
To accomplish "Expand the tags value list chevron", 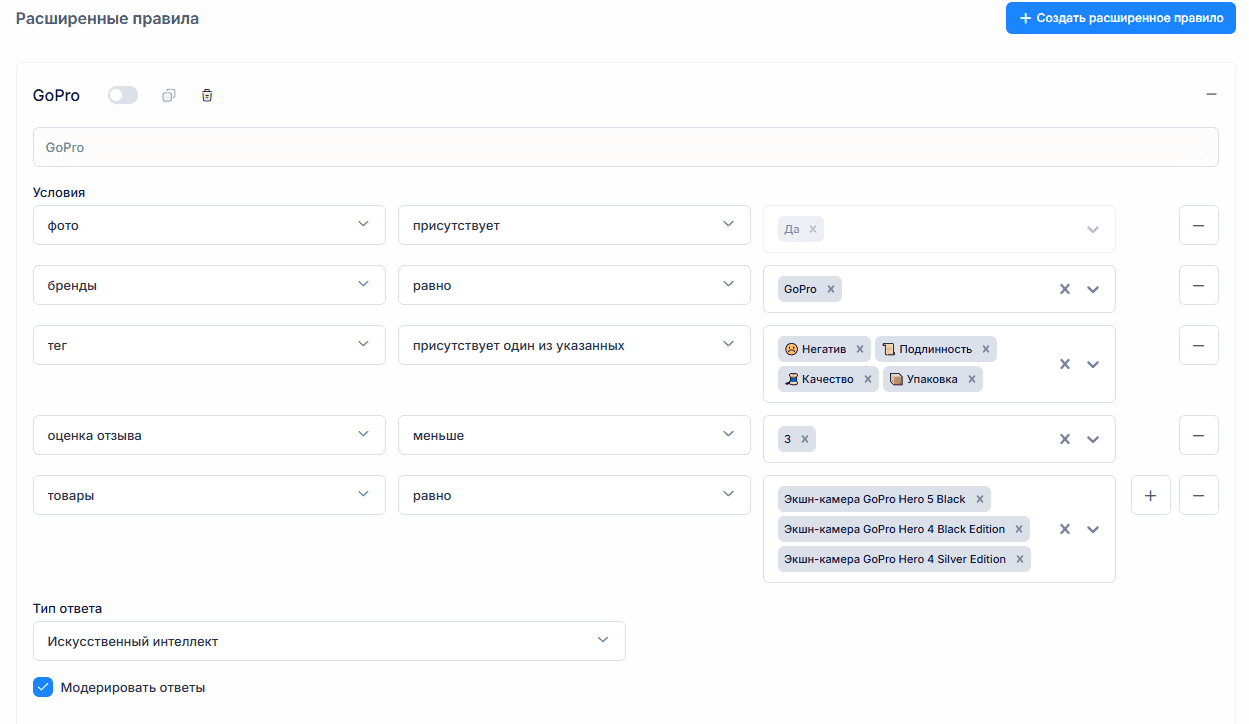I will tap(1093, 364).
